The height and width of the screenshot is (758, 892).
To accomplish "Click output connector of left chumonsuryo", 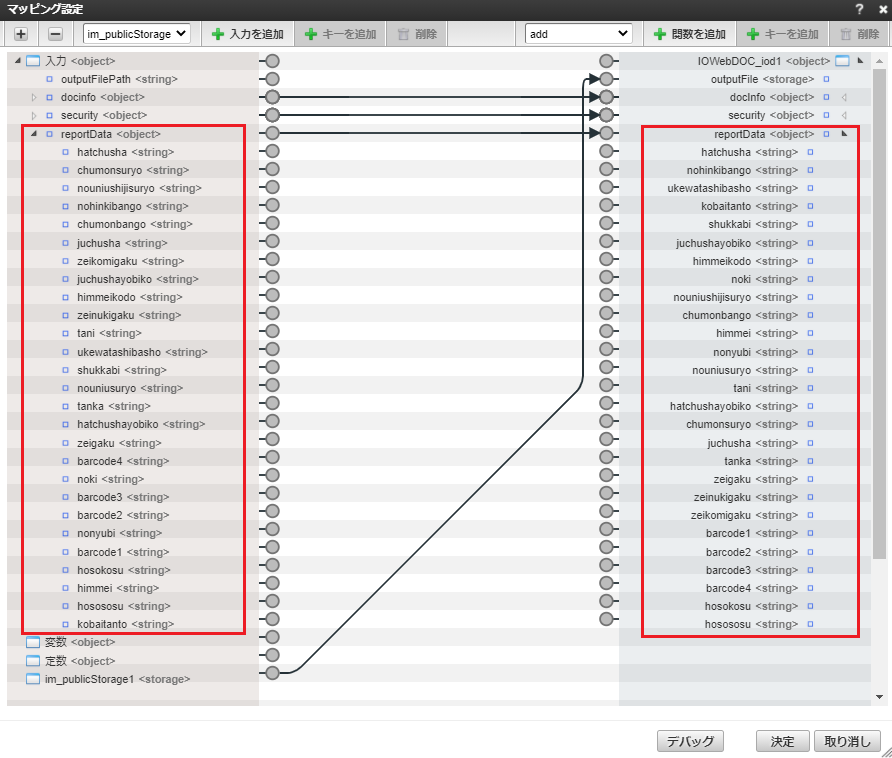I will (x=272, y=170).
